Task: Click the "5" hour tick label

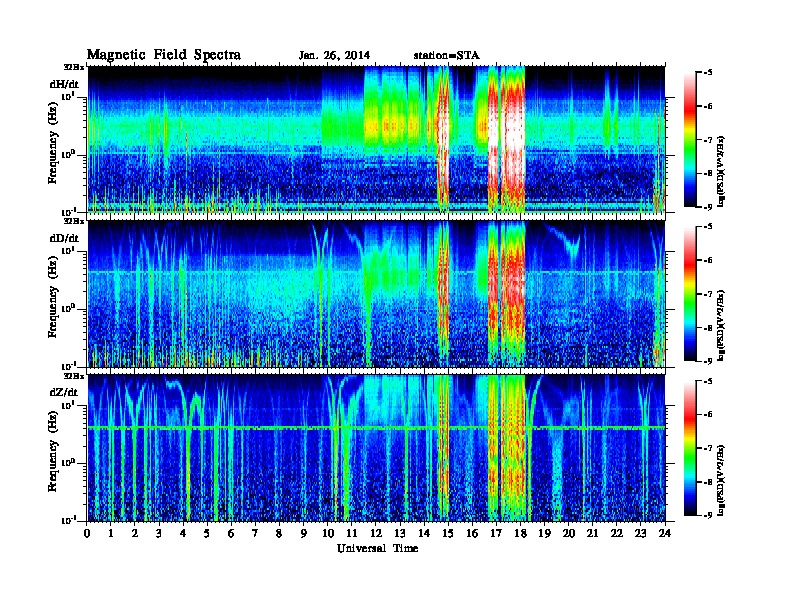Action: (x=207, y=534)
